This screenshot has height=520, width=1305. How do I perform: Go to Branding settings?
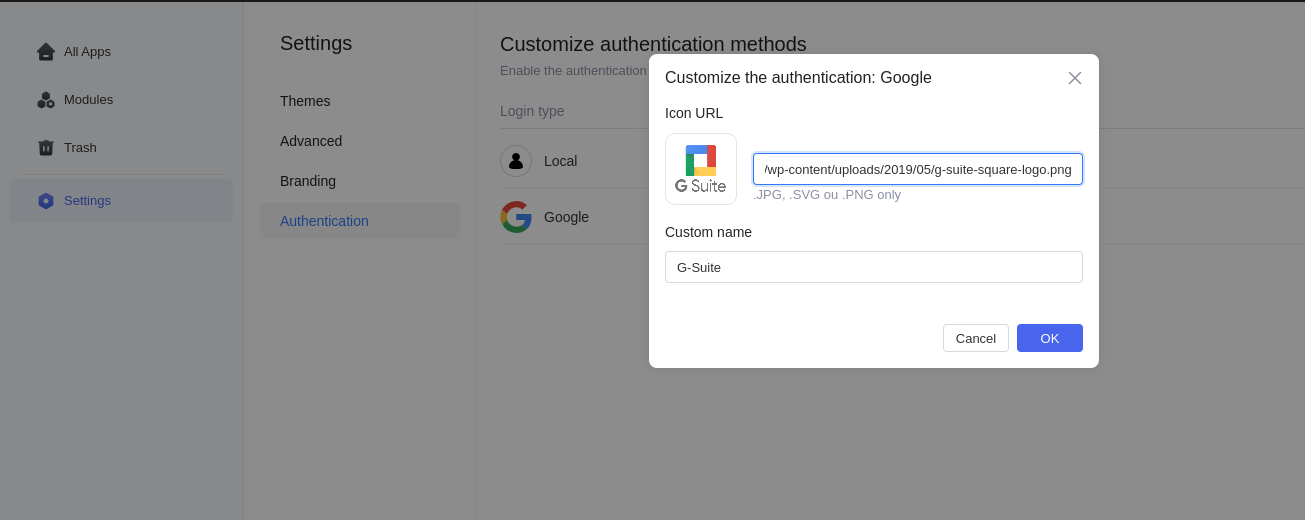coord(308,181)
